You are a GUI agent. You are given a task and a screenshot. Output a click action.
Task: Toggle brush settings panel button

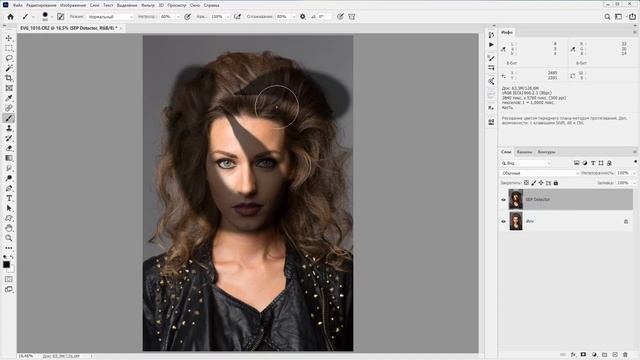(60, 17)
